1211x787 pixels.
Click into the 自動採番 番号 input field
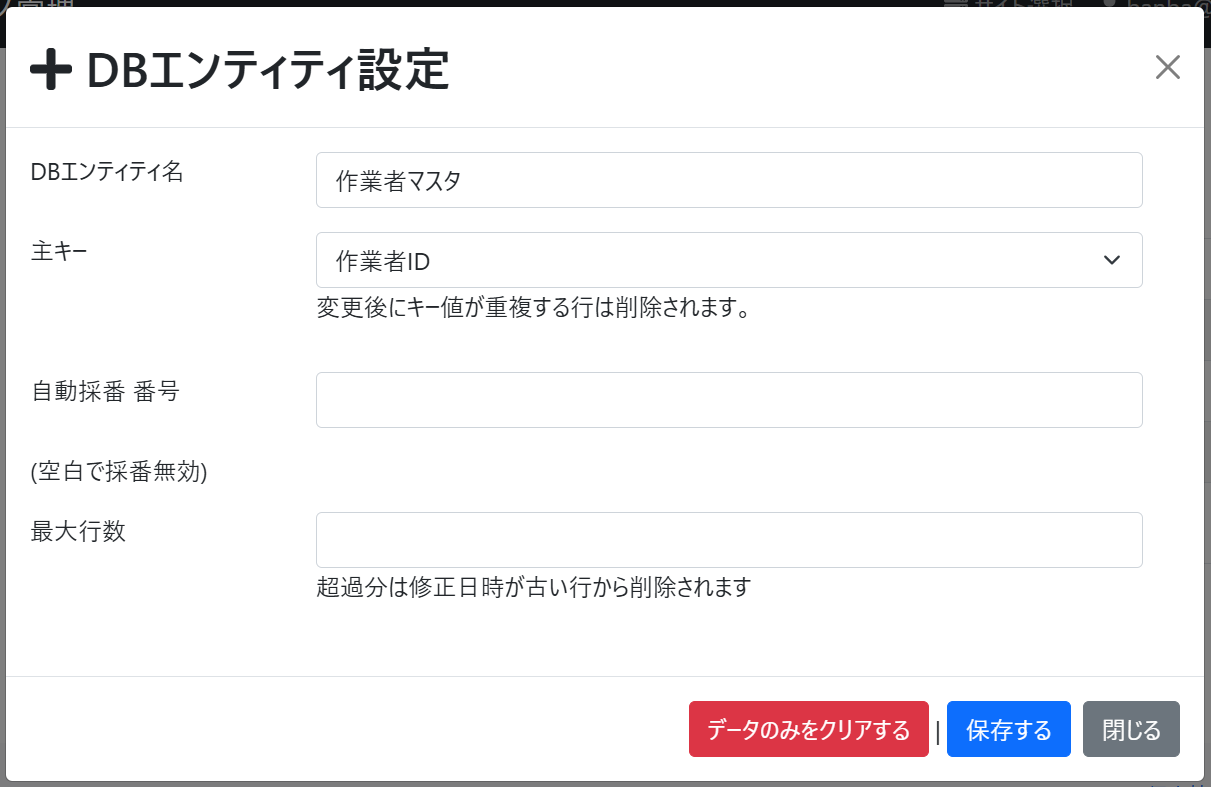tap(728, 400)
